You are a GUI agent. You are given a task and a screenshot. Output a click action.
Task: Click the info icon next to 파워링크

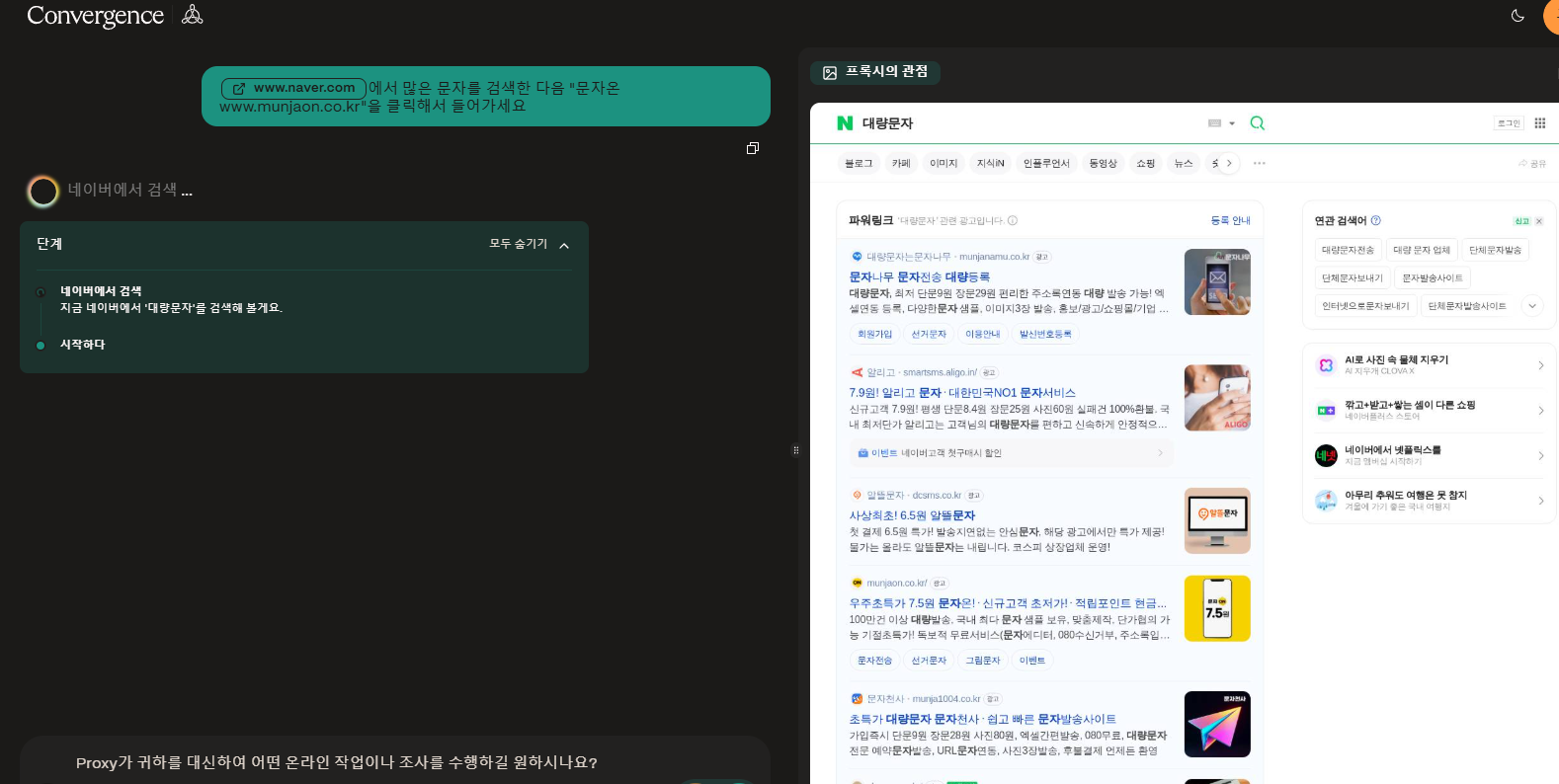click(1013, 220)
